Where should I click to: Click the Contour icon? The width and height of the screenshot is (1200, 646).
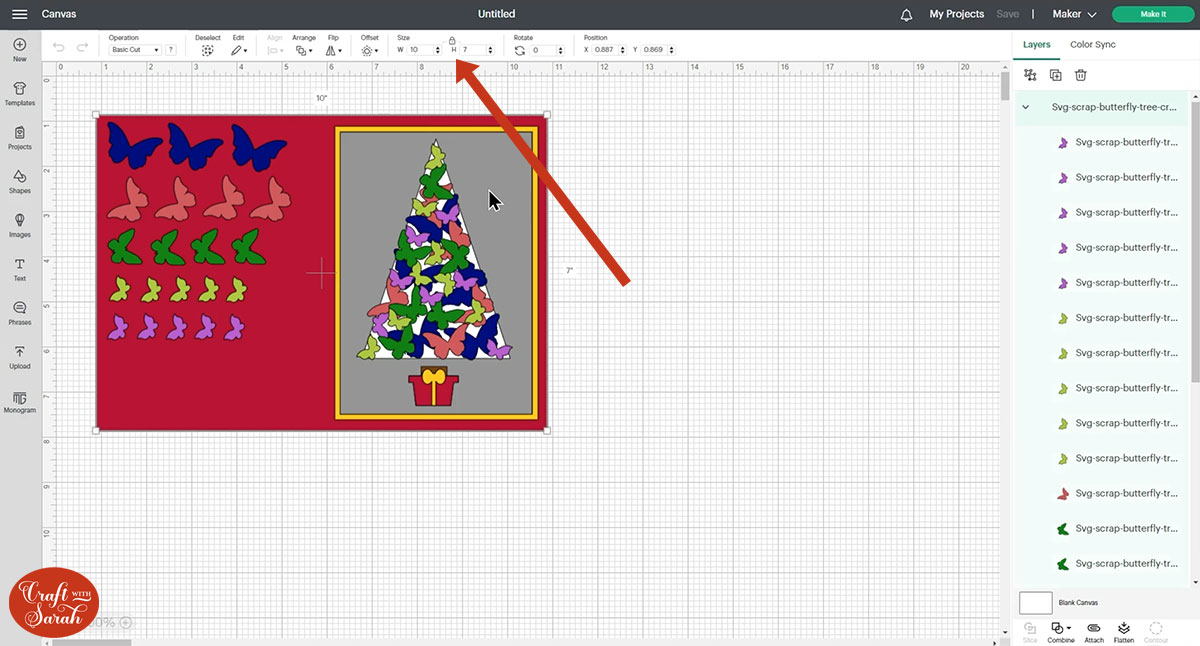1156,628
